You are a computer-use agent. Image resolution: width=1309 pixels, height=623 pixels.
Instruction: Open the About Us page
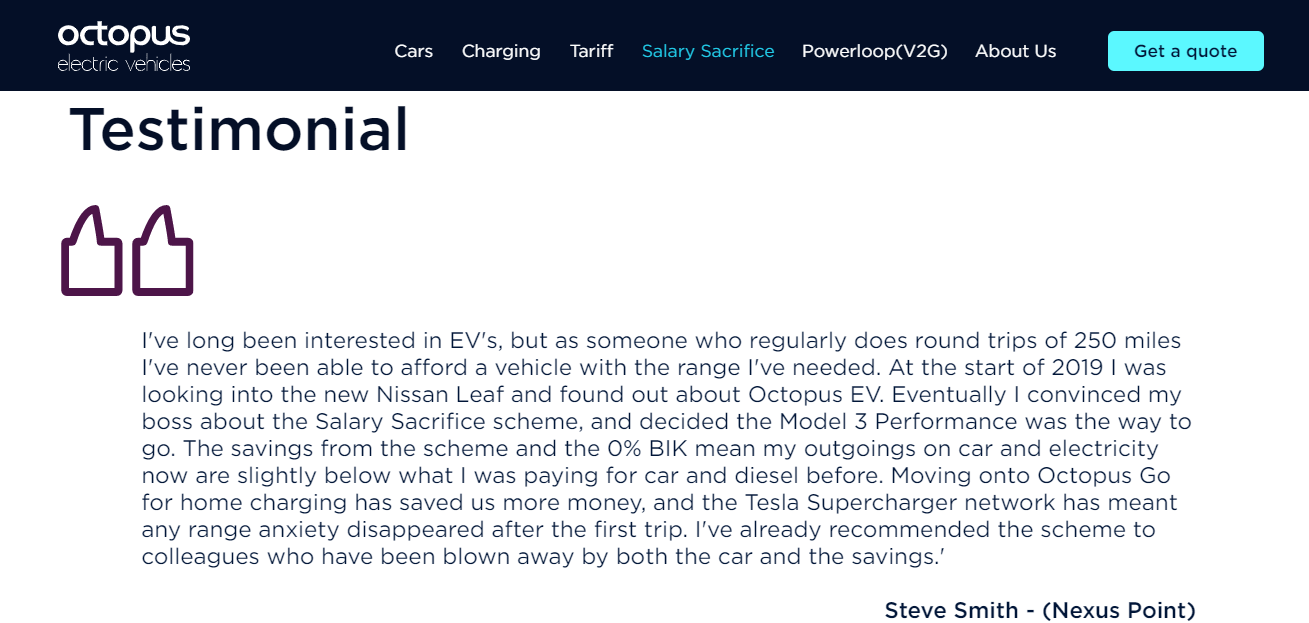pos(1015,51)
